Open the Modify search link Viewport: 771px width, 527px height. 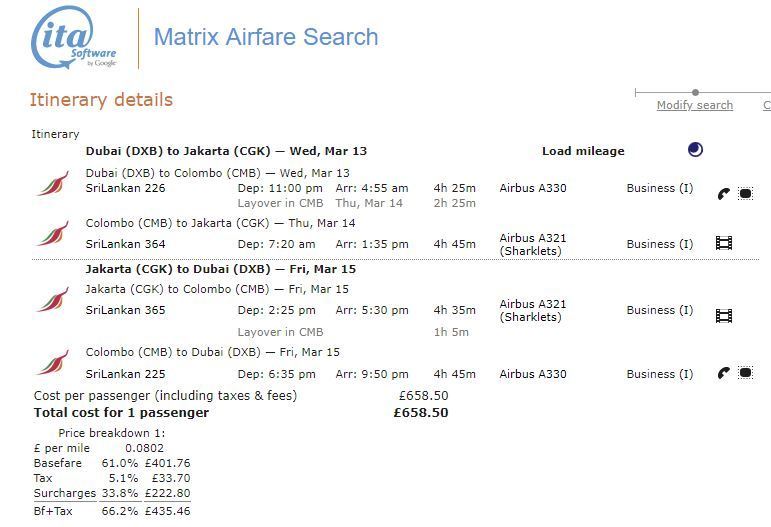click(694, 105)
